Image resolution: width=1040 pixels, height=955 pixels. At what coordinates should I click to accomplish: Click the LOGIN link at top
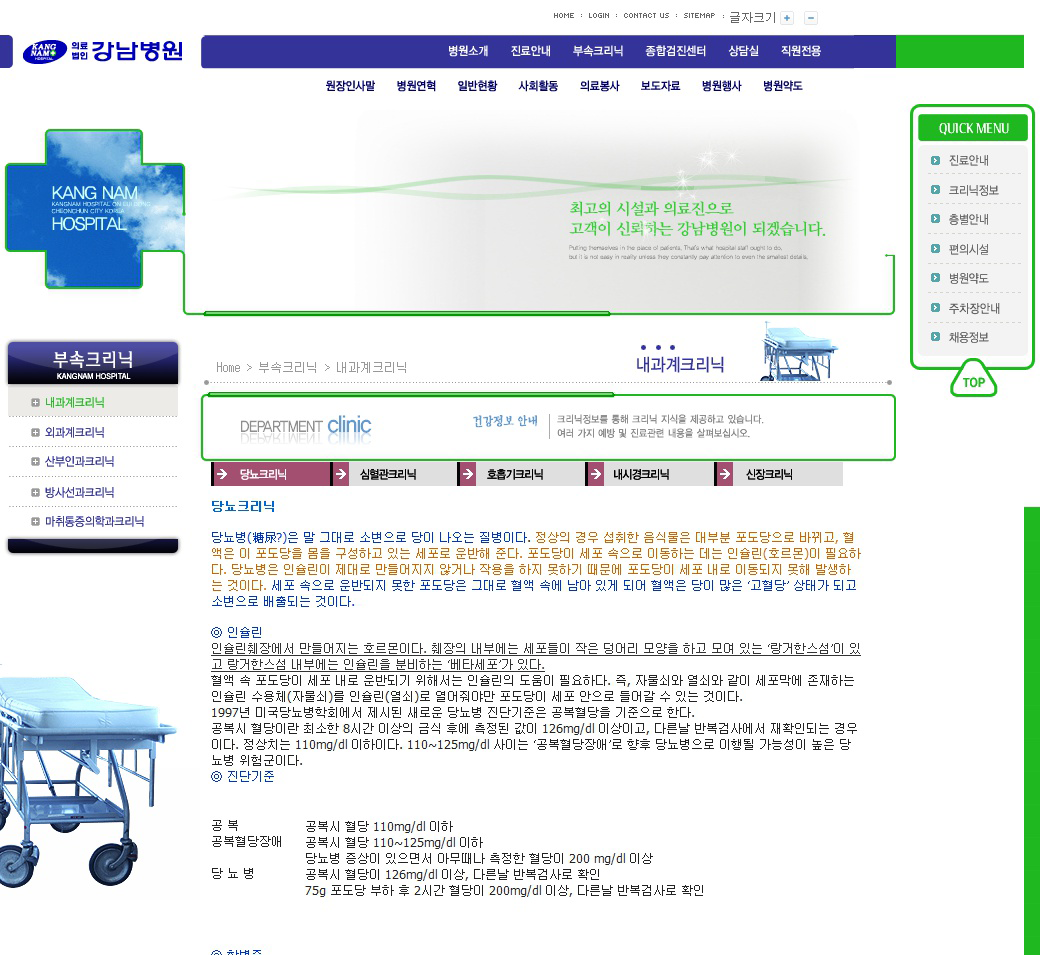coord(598,16)
